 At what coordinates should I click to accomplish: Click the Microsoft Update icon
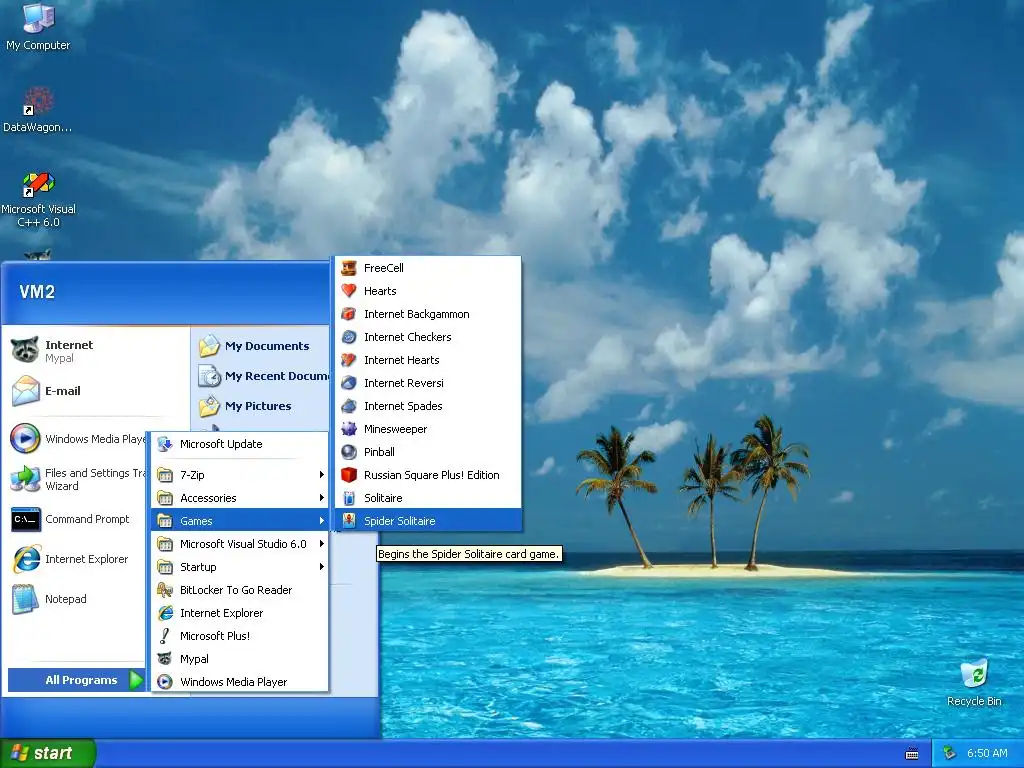(x=165, y=444)
